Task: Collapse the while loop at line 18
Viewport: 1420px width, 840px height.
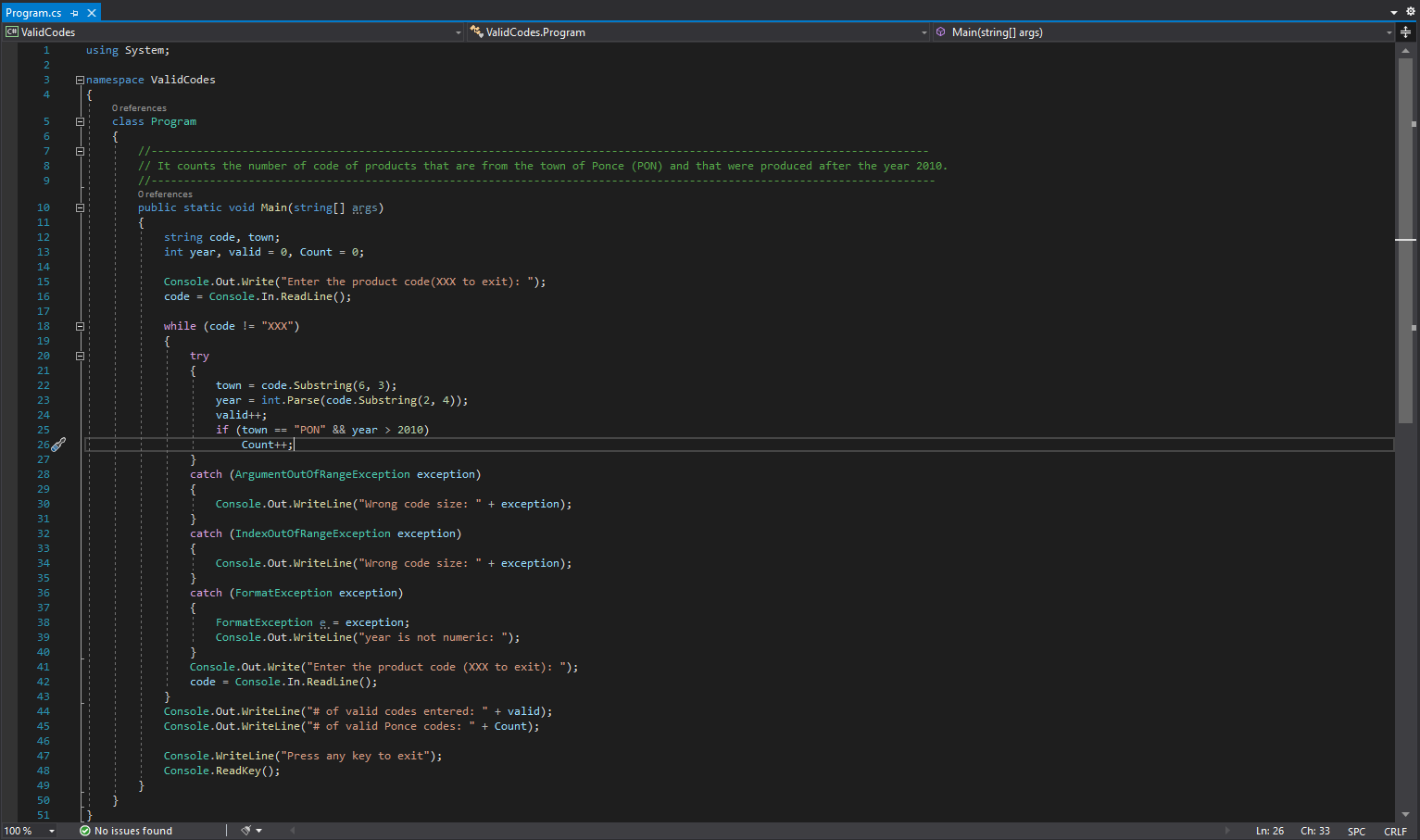Action: [80, 326]
